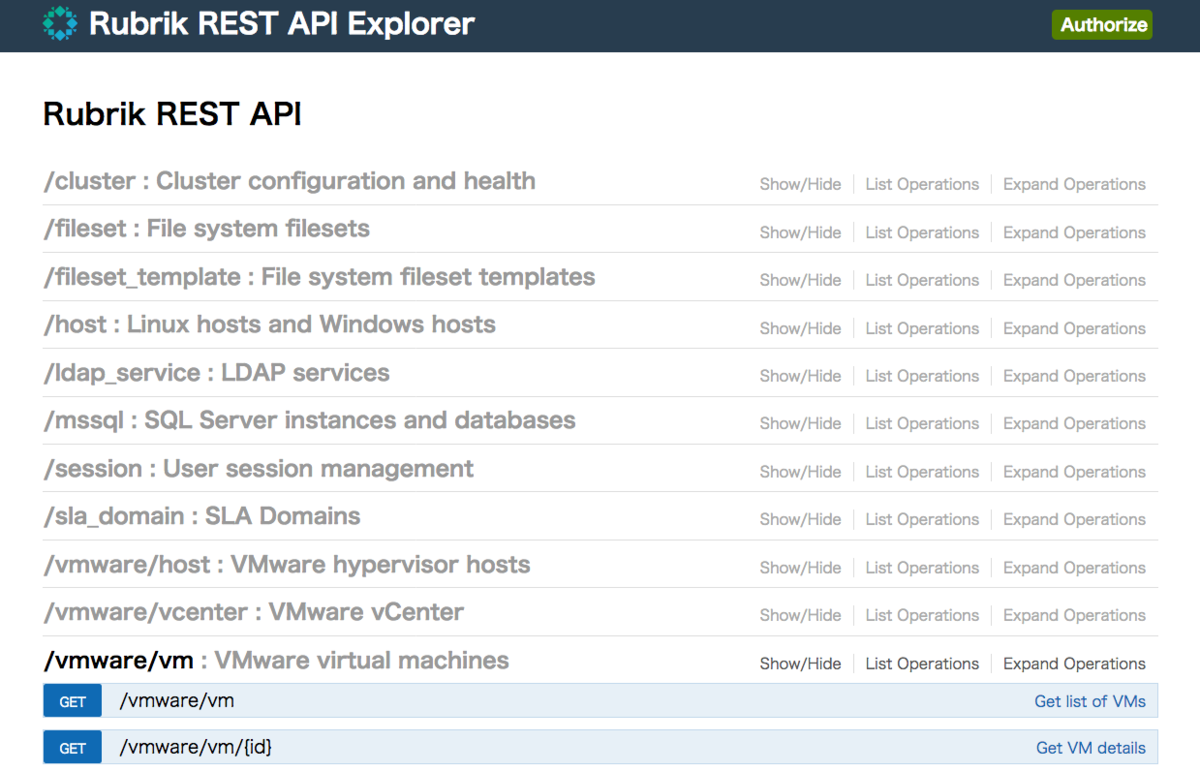
Task: Expand Operations for /fileset
Action: [x=1074, y=232]
